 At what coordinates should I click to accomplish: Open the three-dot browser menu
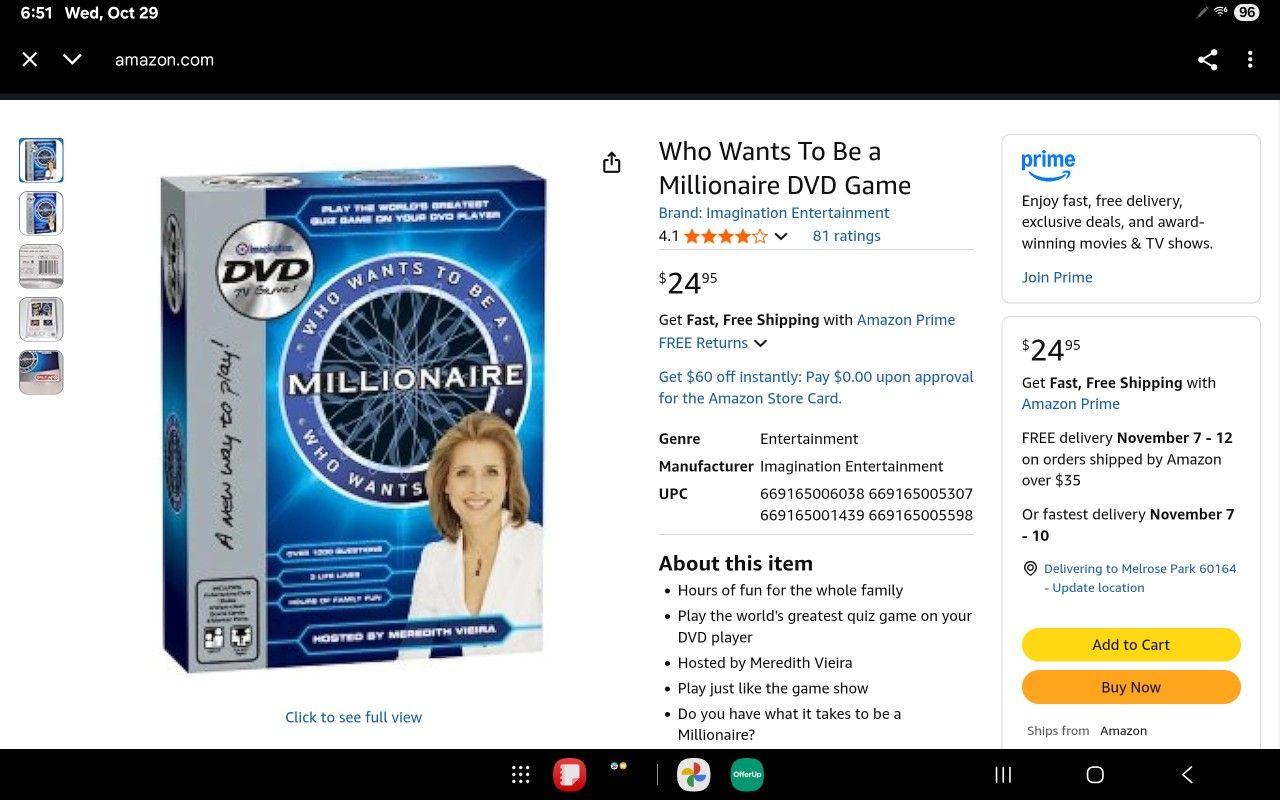point(1250,60)
